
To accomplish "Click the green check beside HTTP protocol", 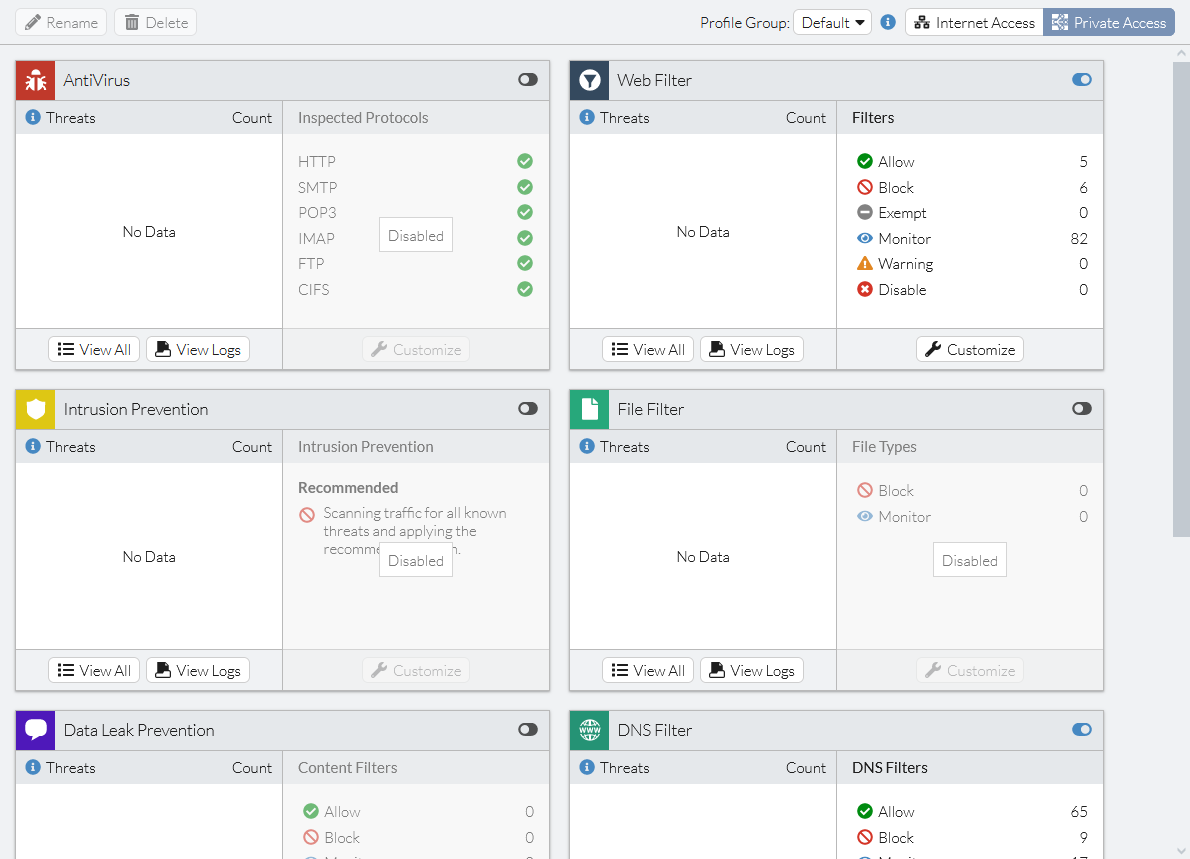I will click(x=524, y=161).
